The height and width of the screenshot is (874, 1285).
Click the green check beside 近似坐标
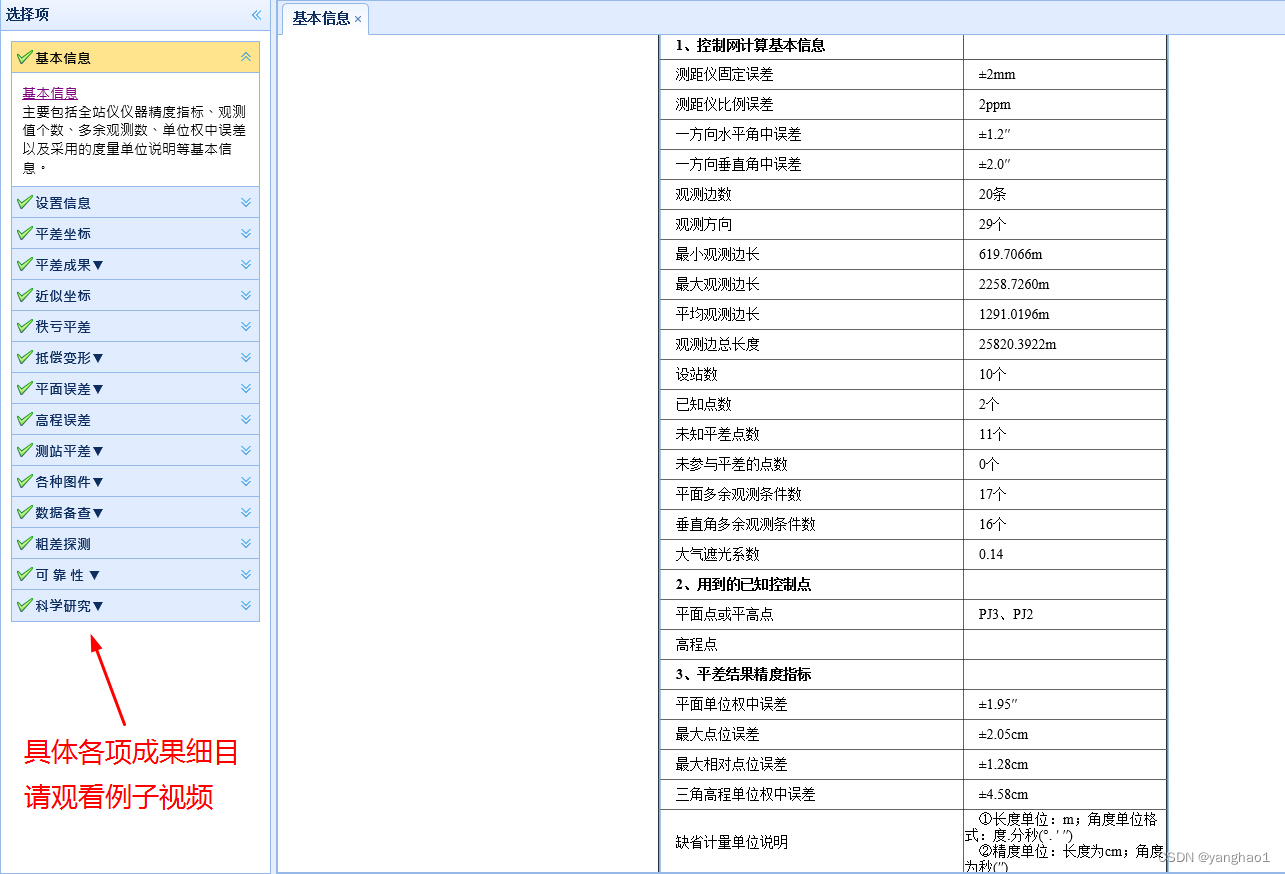coord(25,295)
